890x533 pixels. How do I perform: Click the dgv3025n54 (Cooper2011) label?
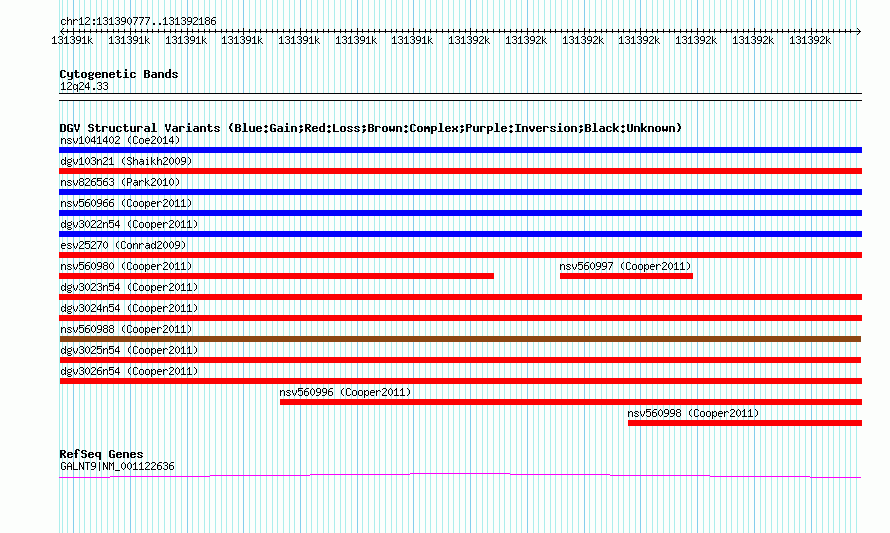[129, 350]
